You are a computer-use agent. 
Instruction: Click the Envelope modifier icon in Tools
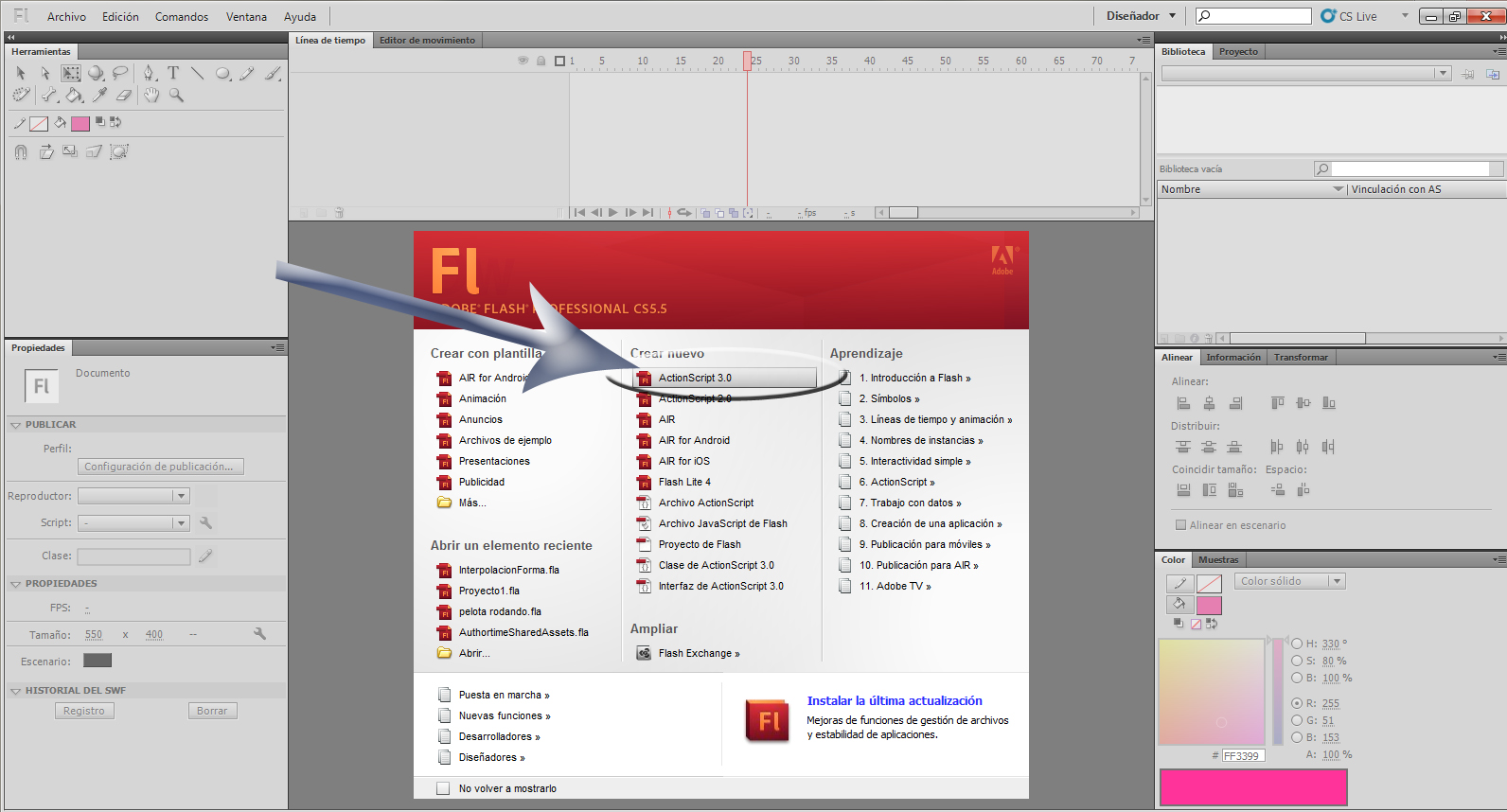(x=119, y=151)
